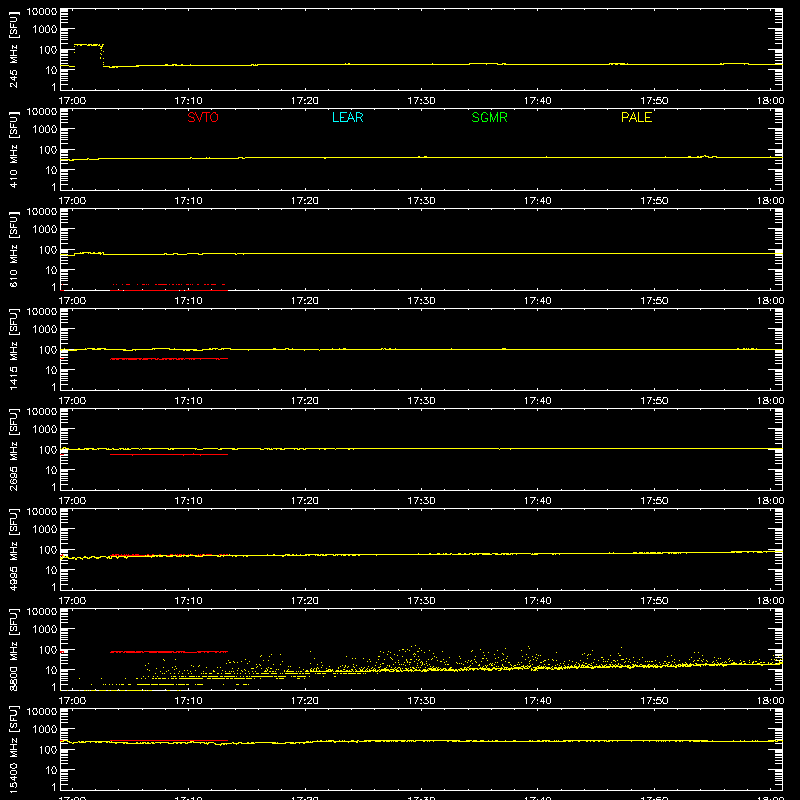Click the 17:30 tick under the 245 MHz panel

coord(421,101)
